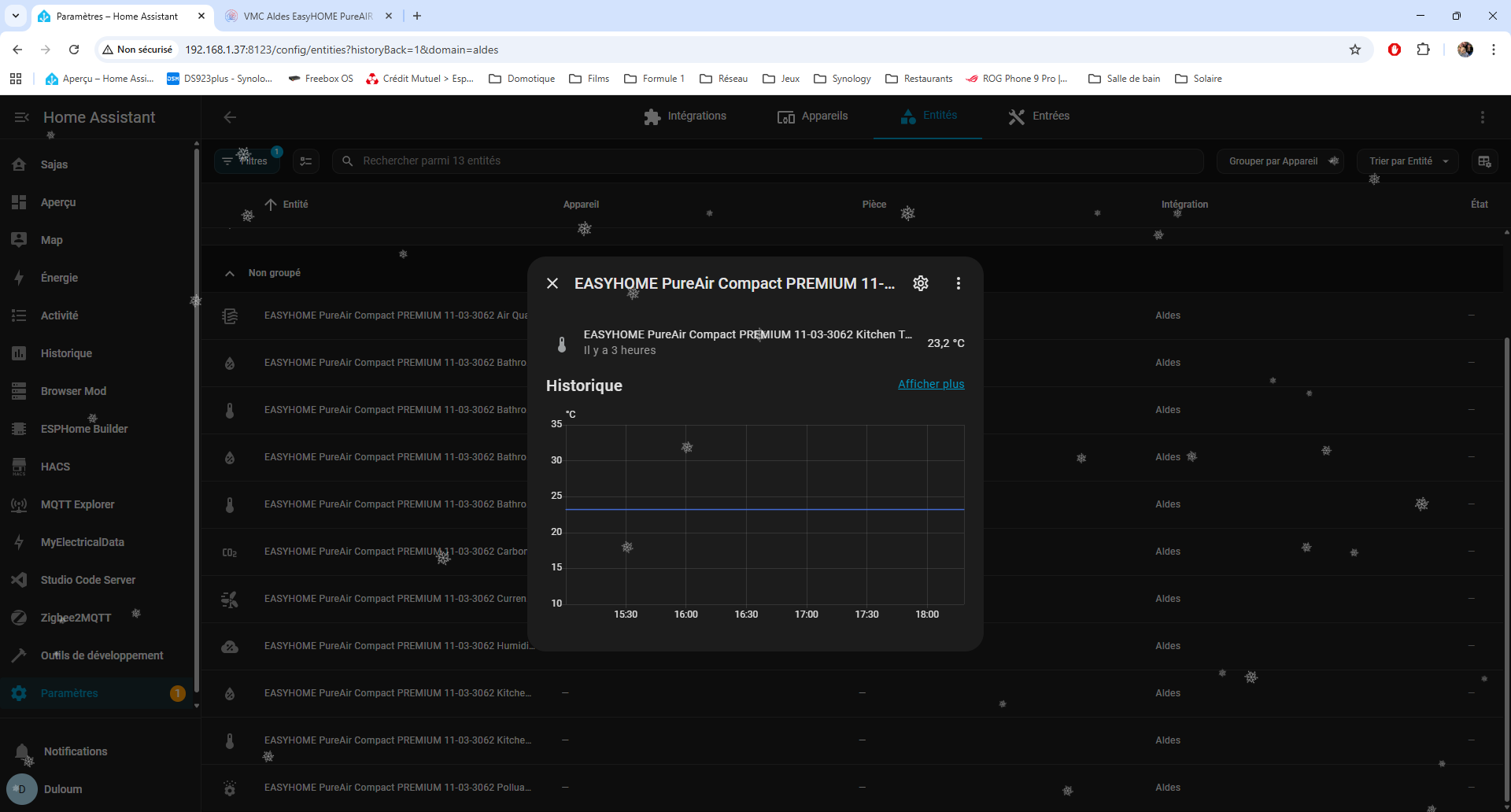Open Chrome extensions puzzle icon

[1423, 50]
